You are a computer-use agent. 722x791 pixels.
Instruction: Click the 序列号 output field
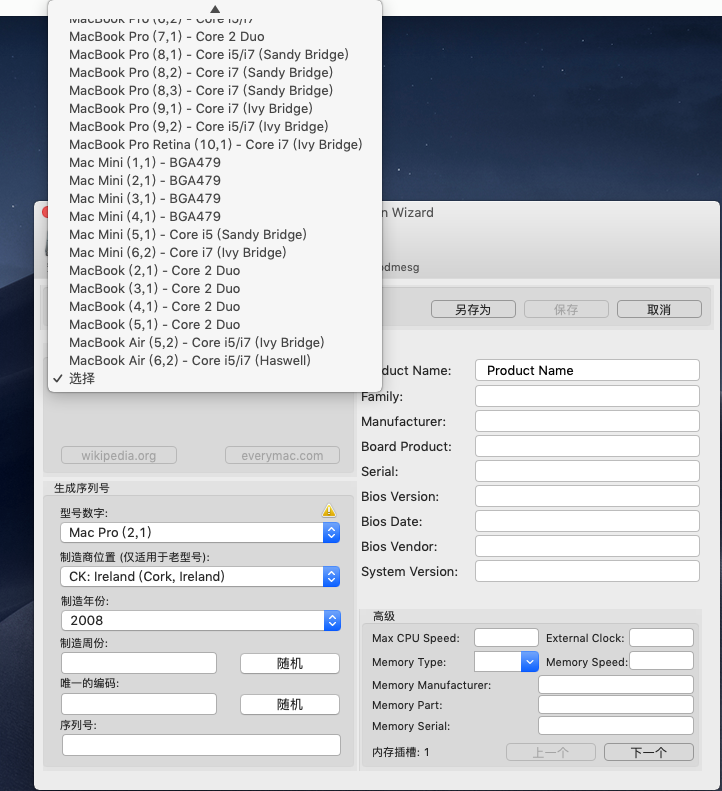coord(201,745)
